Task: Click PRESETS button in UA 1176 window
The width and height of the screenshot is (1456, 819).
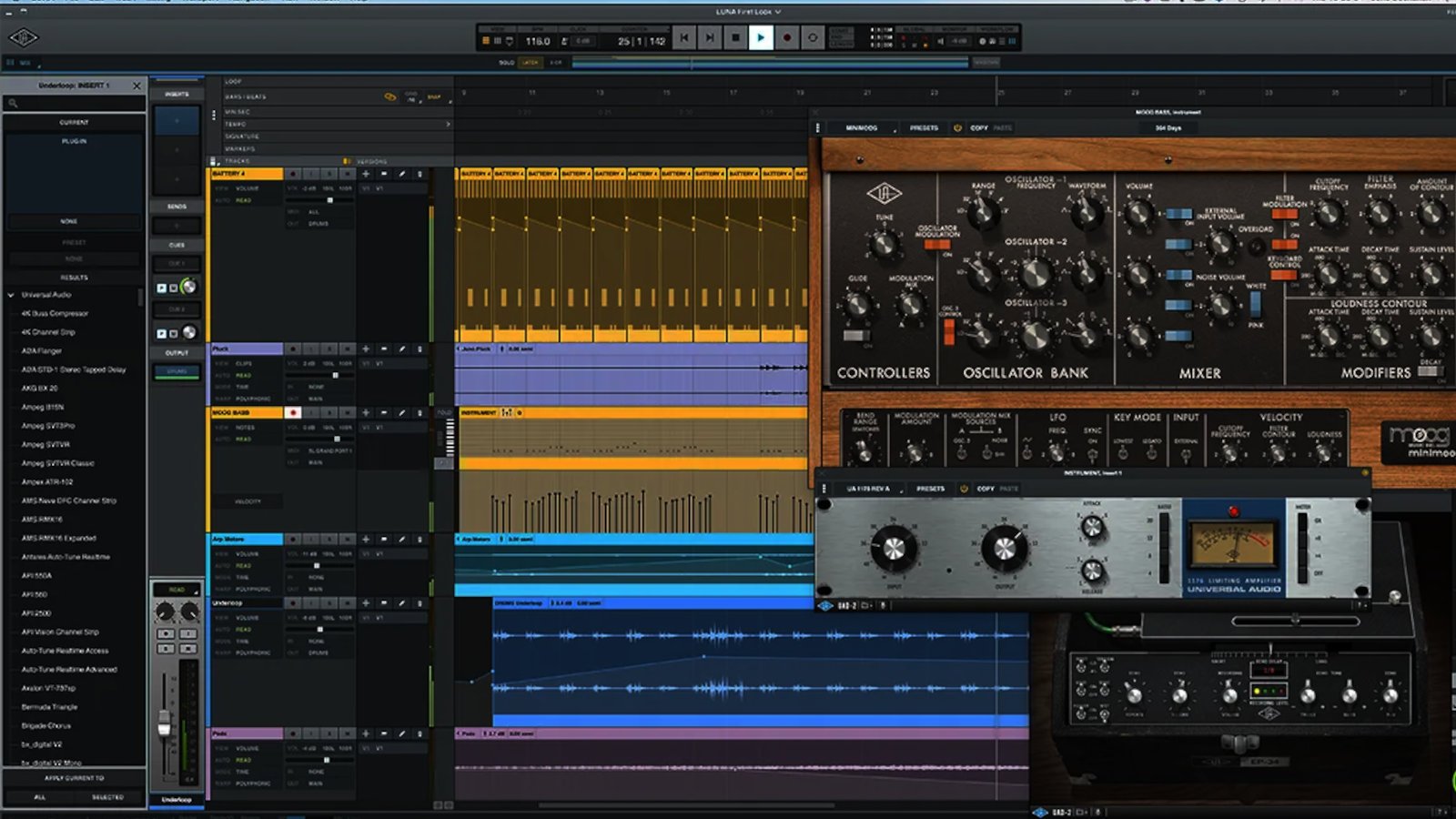Action: [x=930, y=489]
